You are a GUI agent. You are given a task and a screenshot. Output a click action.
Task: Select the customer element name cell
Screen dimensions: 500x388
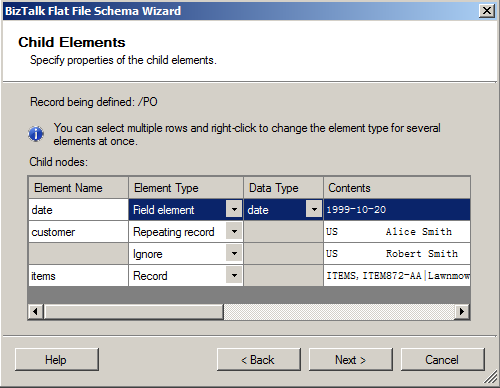coord(78,232)
